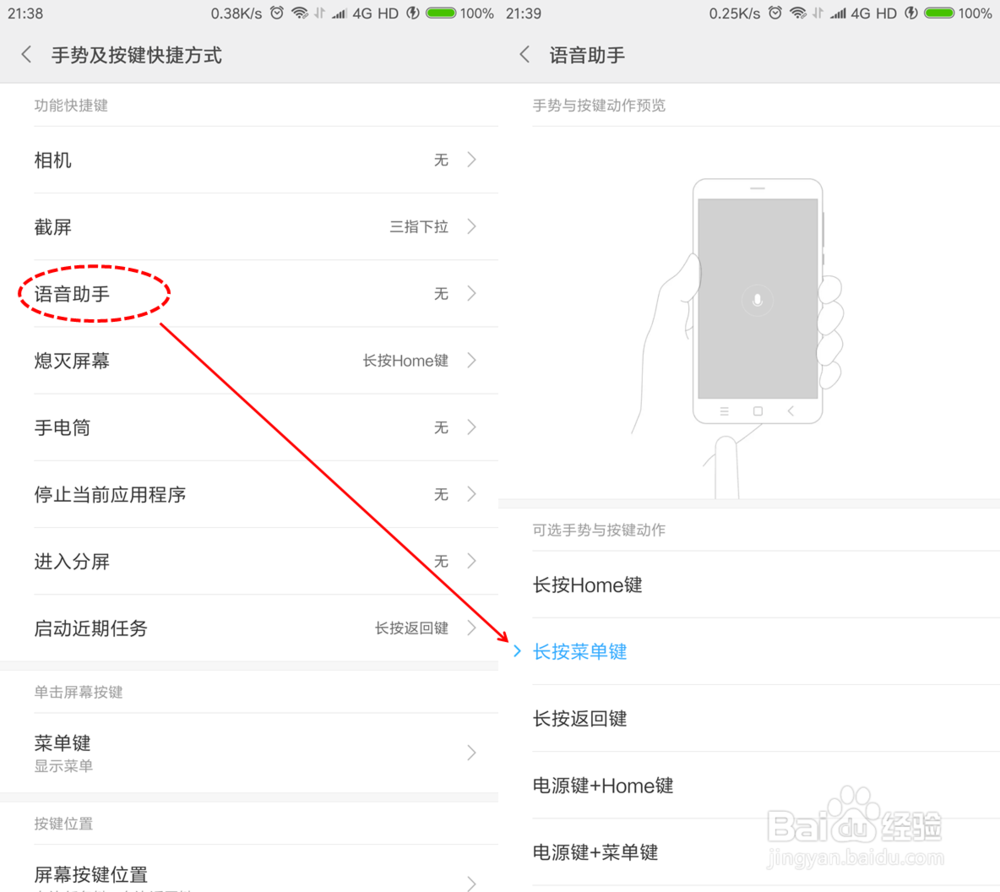Tap microphone icon in phone preview
The height and width of the screenshot is (892, 1000).
tap(757, 300)
